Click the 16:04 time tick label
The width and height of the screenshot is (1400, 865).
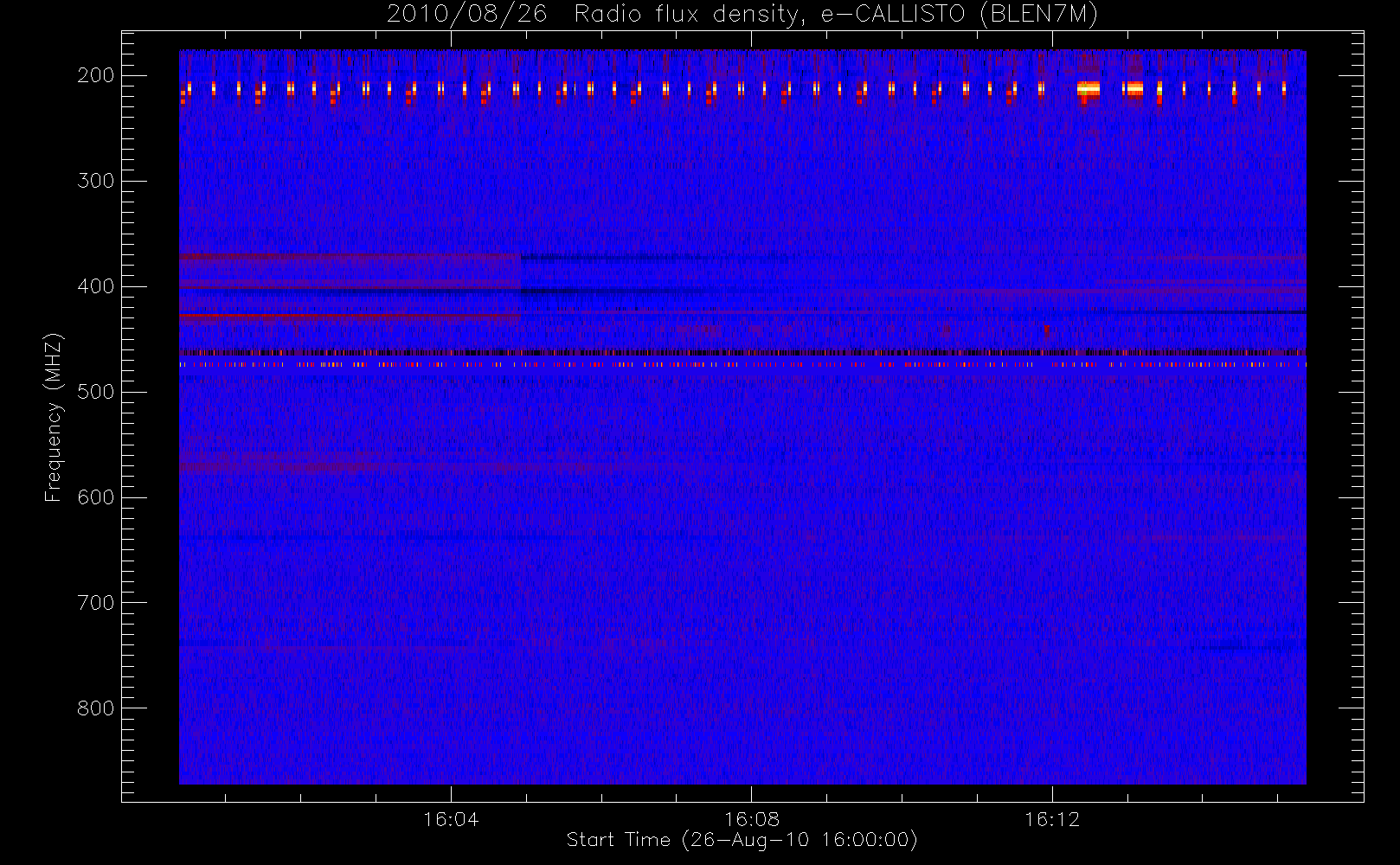point(451,819)
